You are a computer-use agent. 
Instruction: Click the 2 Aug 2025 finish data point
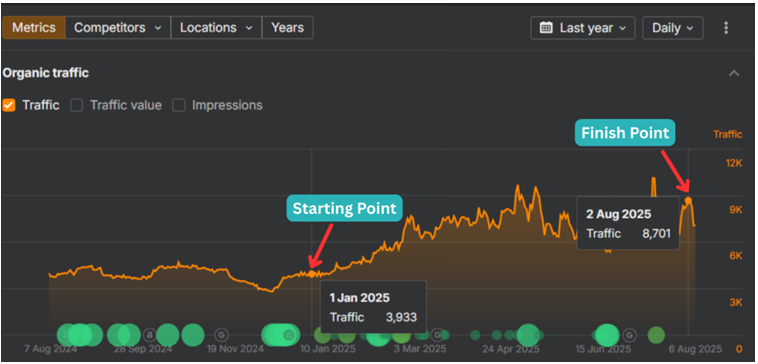point(688,200)
